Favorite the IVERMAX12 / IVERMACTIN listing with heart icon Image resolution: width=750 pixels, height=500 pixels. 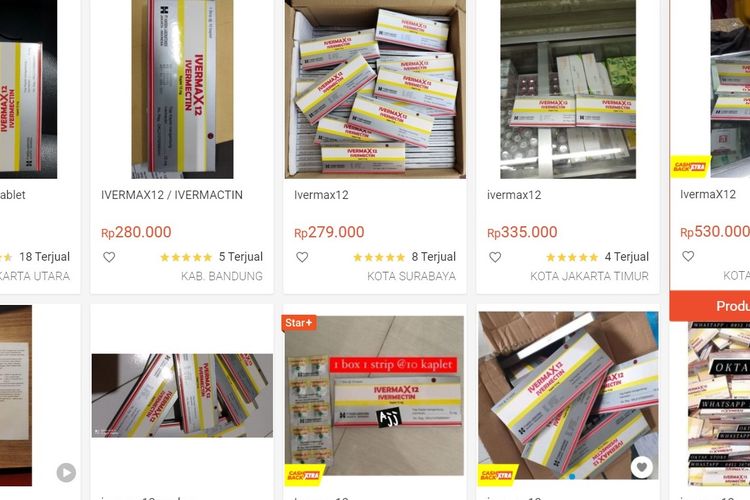coord(109,257)
